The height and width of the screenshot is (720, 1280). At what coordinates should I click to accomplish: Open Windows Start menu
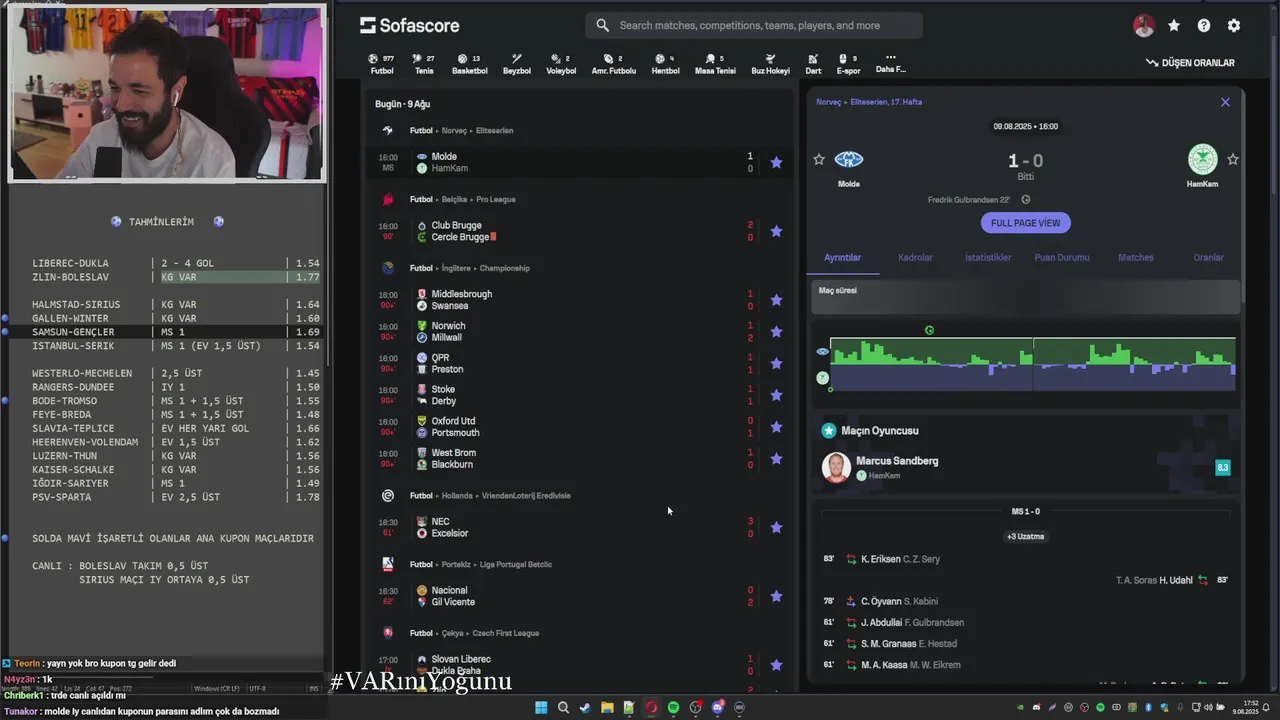pyautogui.click(x=541, y=707)
